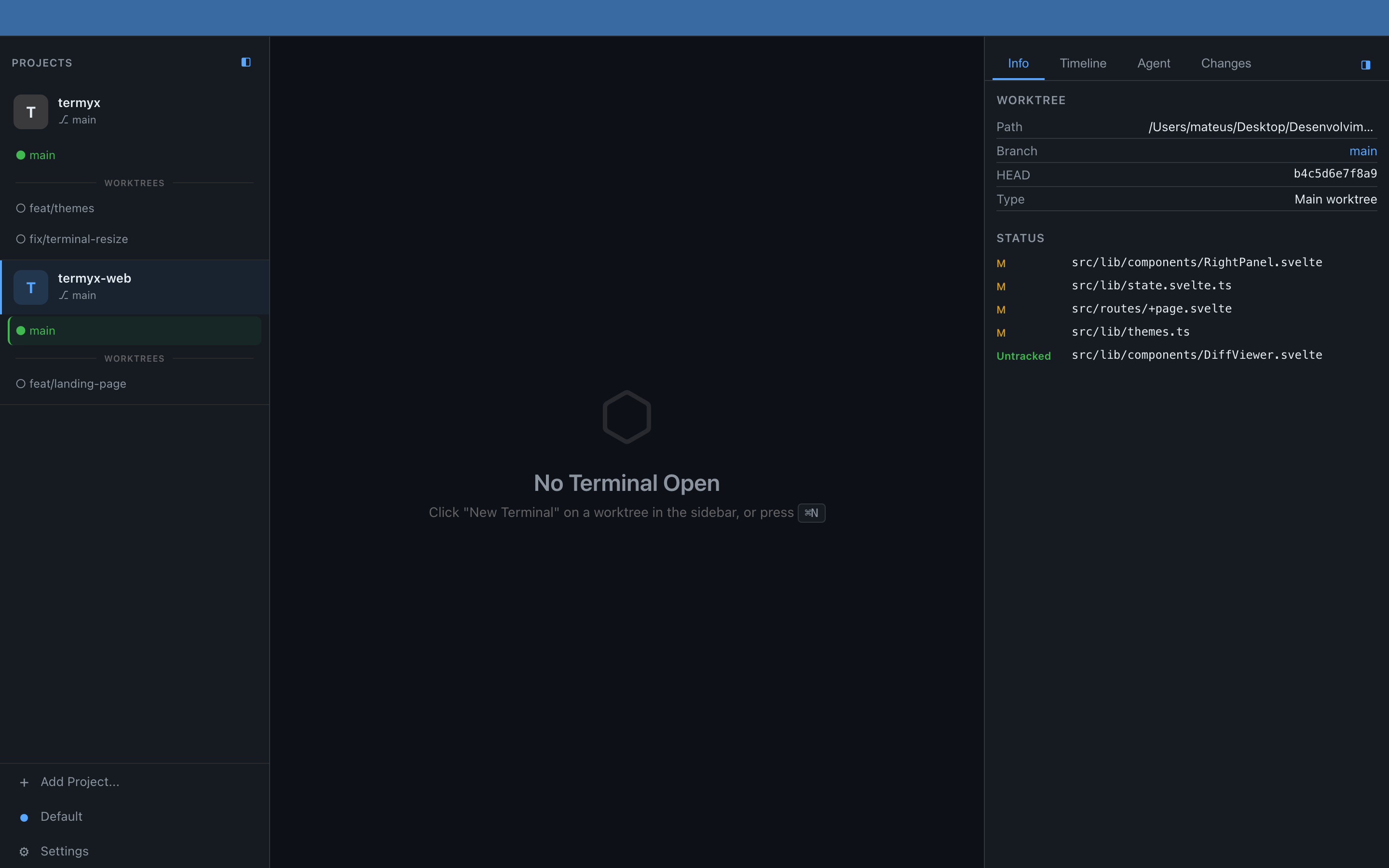This screenshot has width=1389, height=868.
Task: Switch to the Timeline tab
Action: click(1082, 63)
